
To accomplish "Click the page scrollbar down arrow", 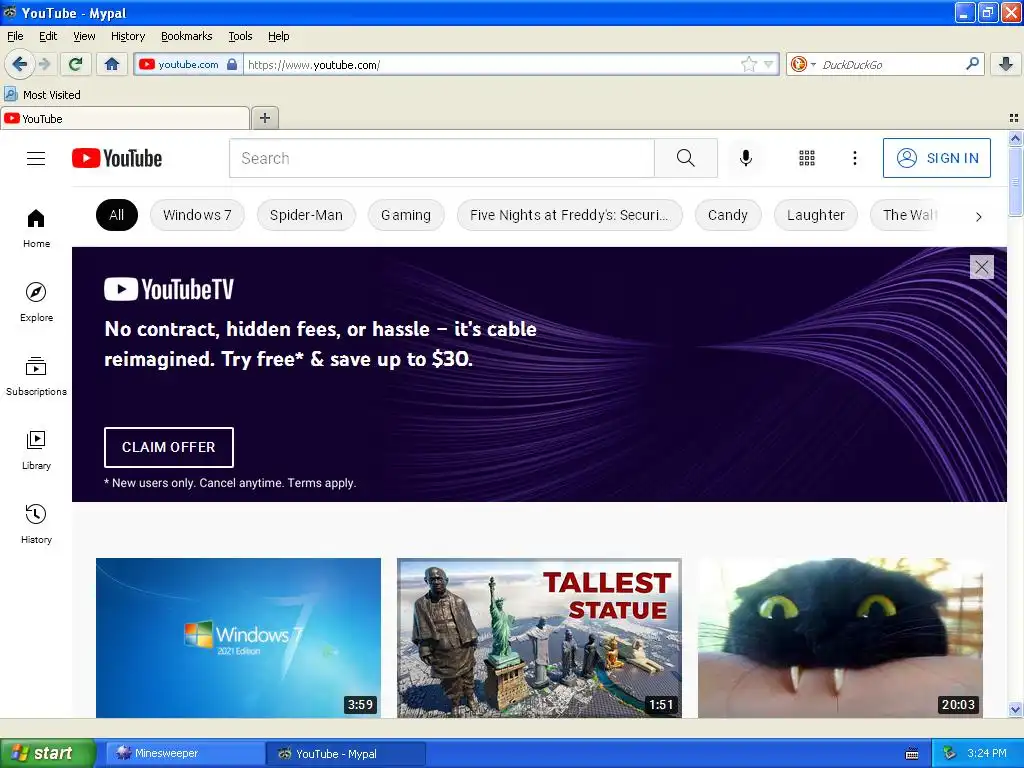I will (1015, 709).
